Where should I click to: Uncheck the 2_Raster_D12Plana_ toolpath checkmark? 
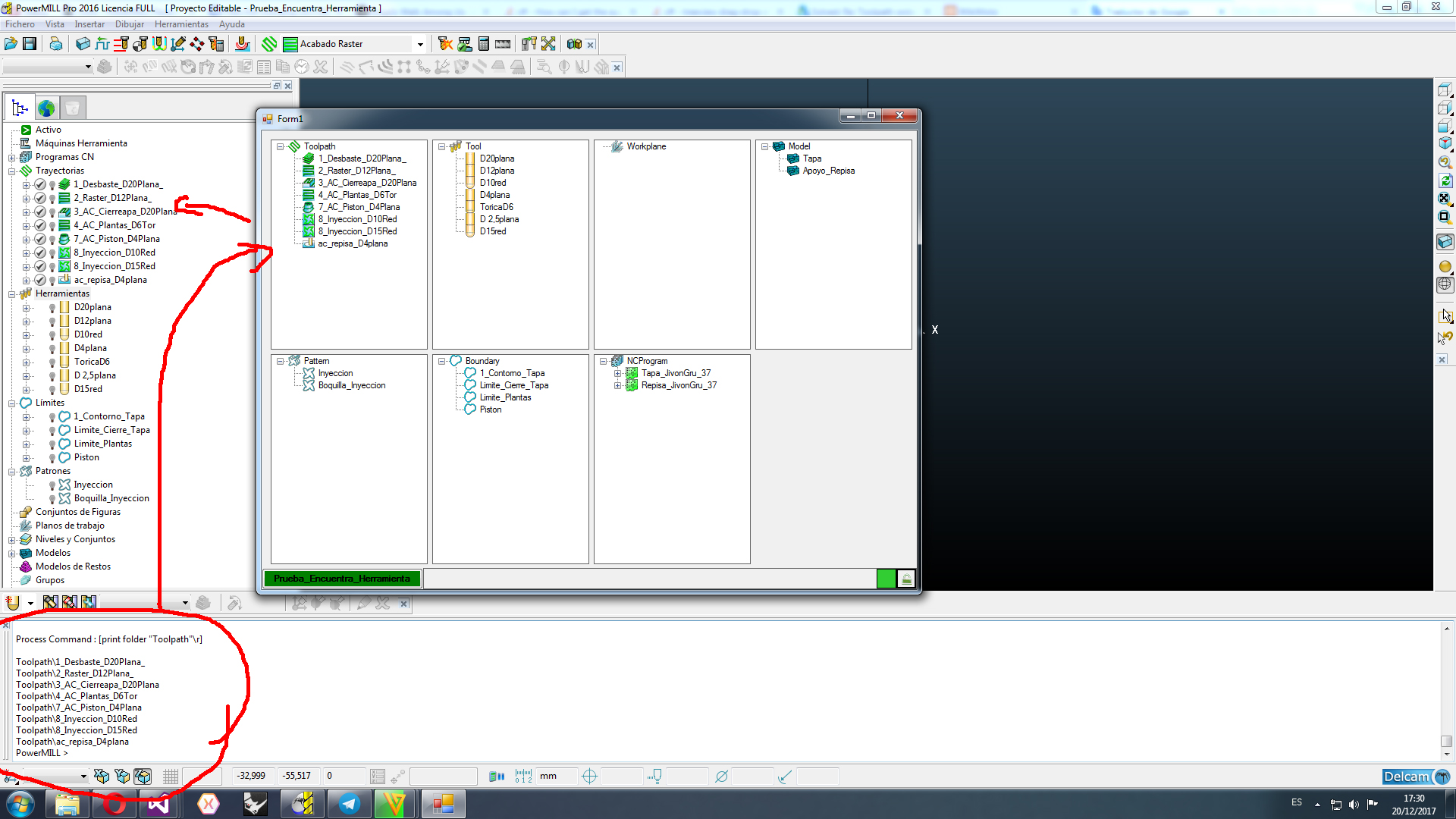pyautogui.click(x=39, y=198)
